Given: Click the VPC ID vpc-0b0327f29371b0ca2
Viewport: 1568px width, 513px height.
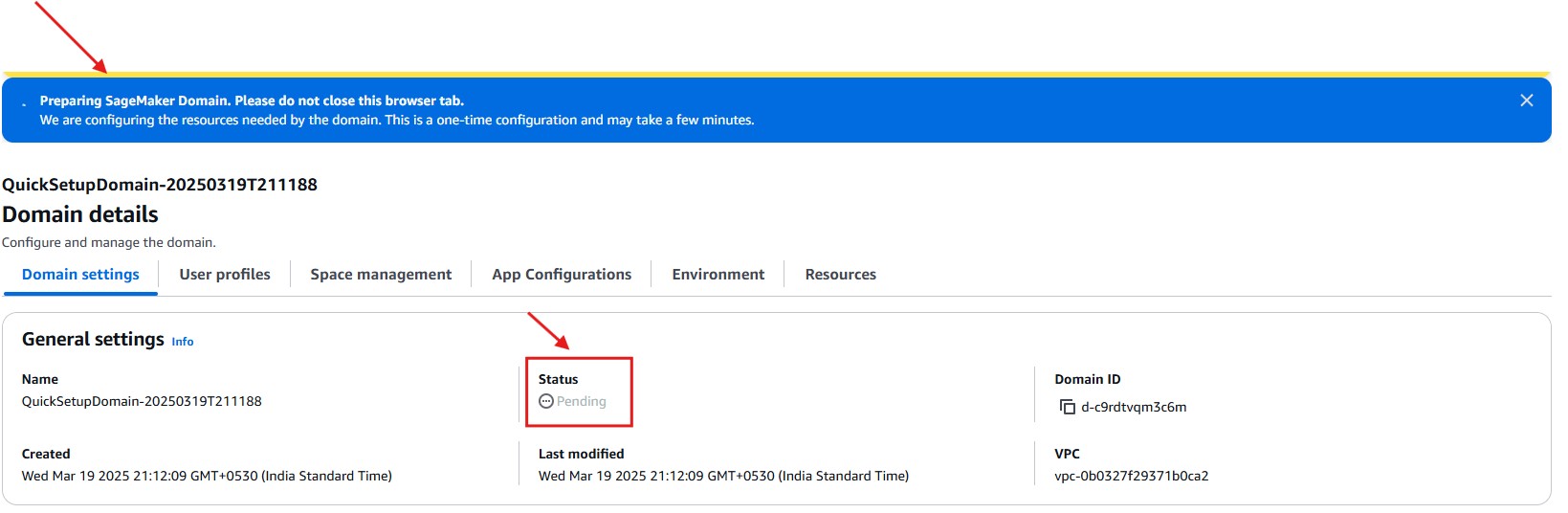Looking at the screenshot, I should click(1131, 476).
